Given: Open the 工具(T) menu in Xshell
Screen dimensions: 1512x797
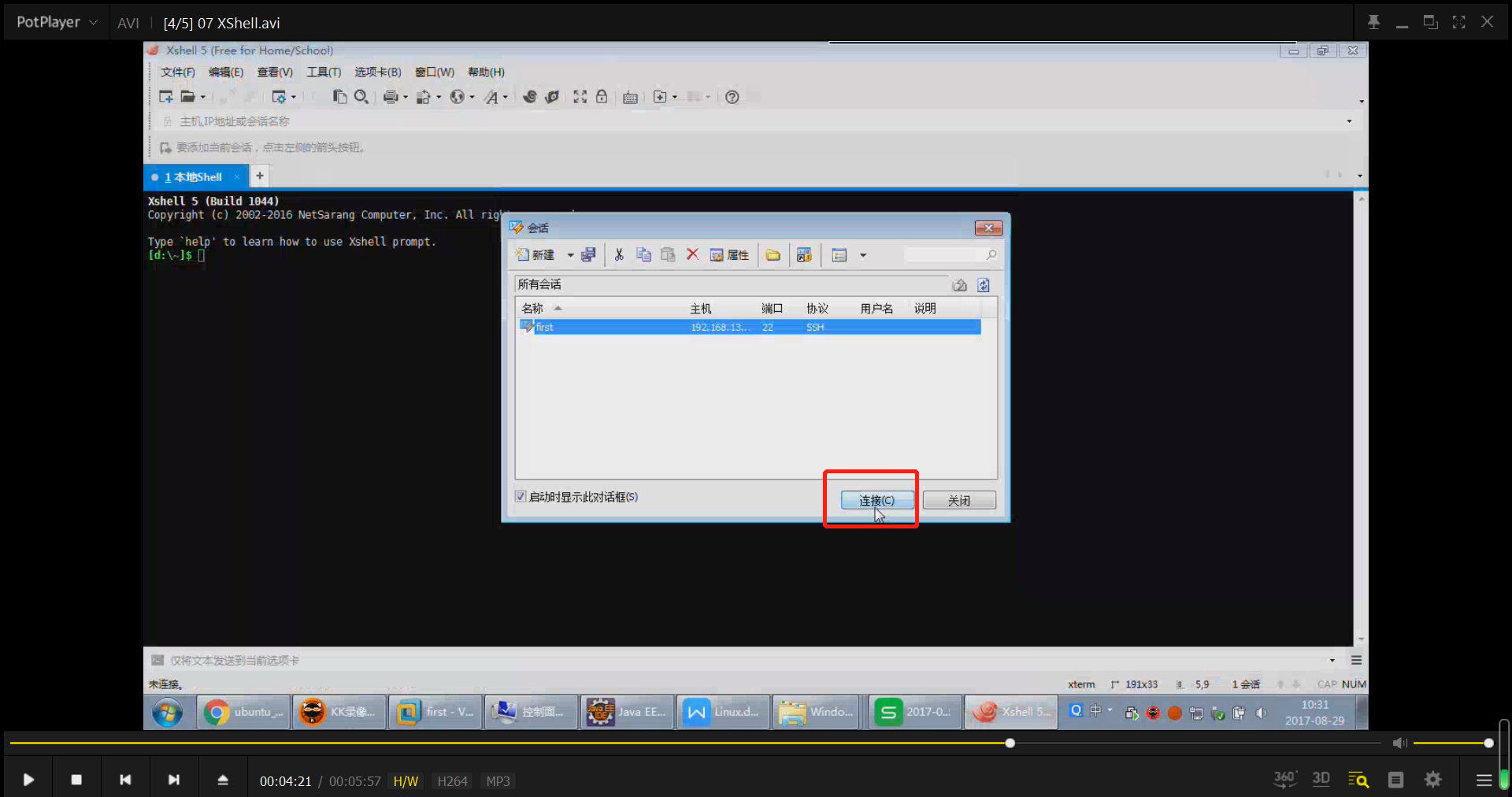Looking at the screenshot, I should point(324,72).
